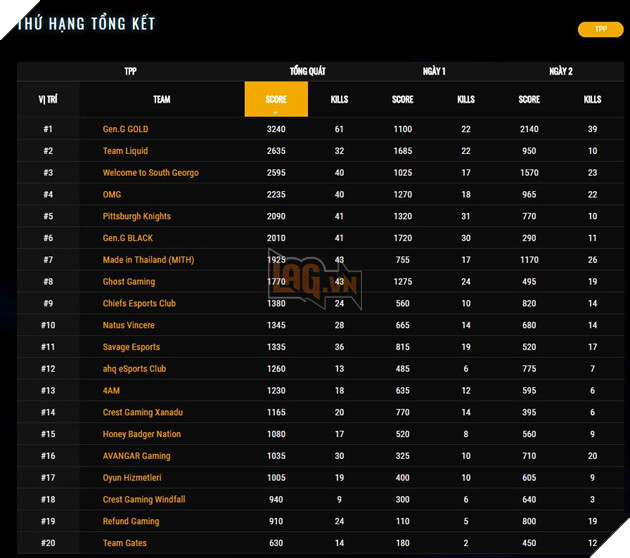Click Natus Vincere overall score 1345
This screenshot has height=558, width=630.
click(276, 325)
